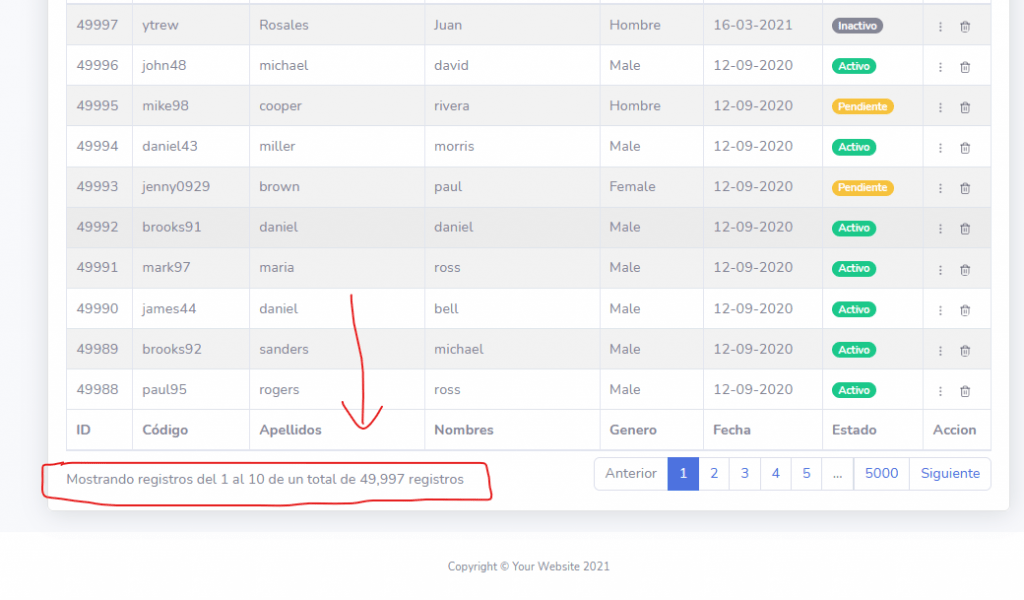The width and height of the screenshot is (1024, 600).
Task: Expand the three-dot menu on jenny0929 row
Action: coord(940,187)
